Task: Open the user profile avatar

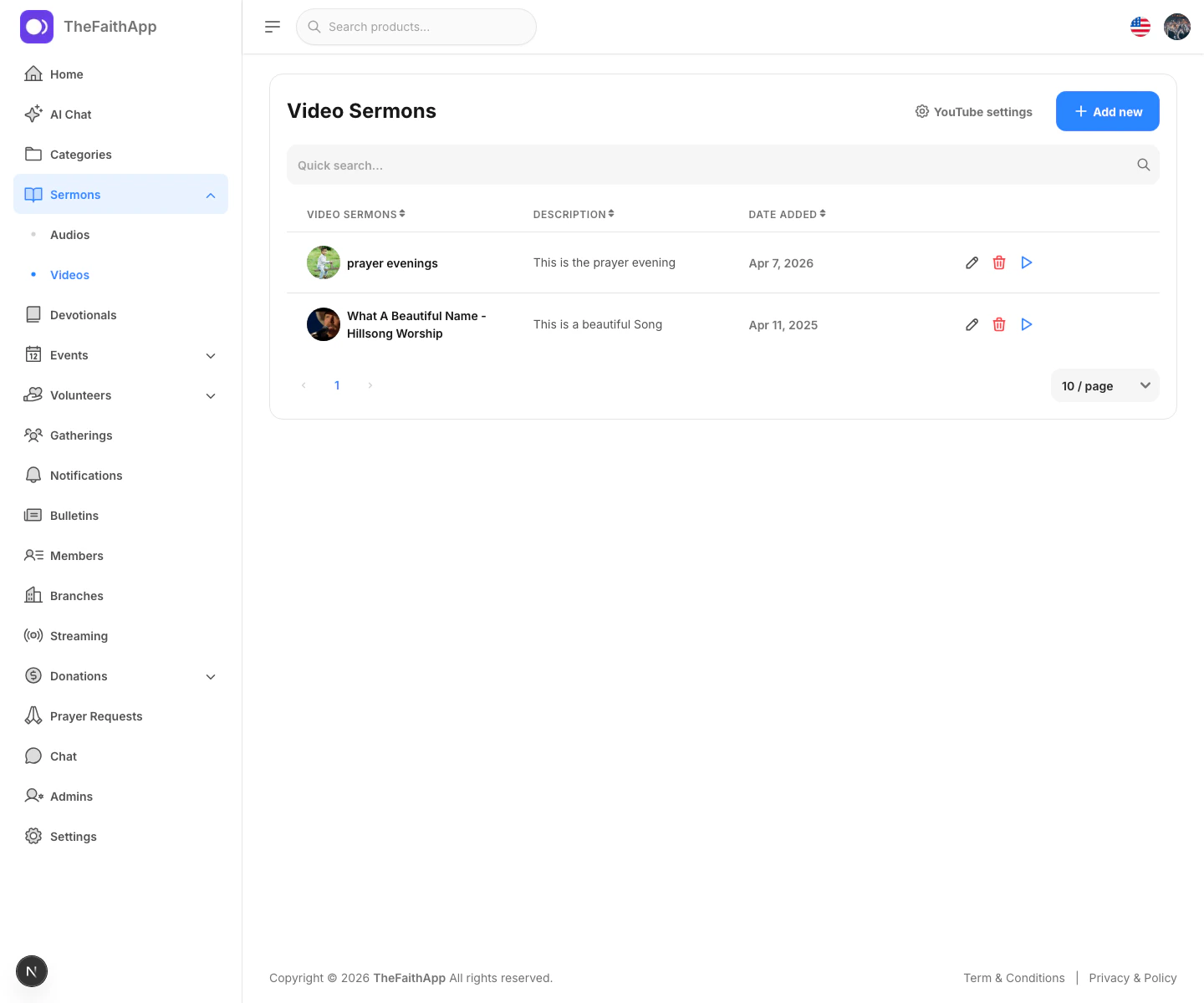Action: [1177, 27]
